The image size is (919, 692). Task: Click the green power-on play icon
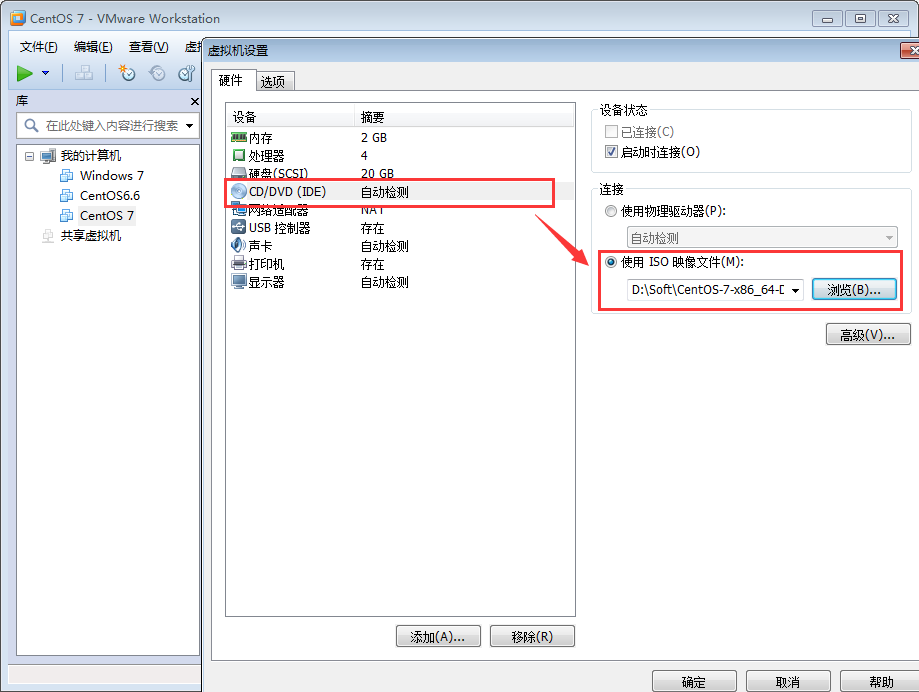pos(25,73)
